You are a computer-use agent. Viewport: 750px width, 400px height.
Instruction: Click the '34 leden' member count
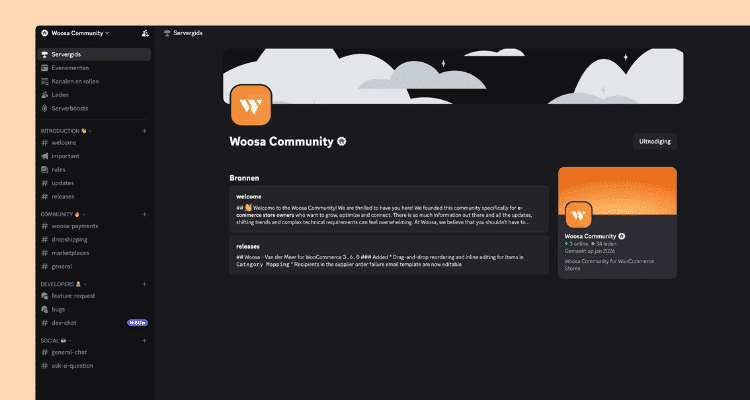click(x=604, y=244)
